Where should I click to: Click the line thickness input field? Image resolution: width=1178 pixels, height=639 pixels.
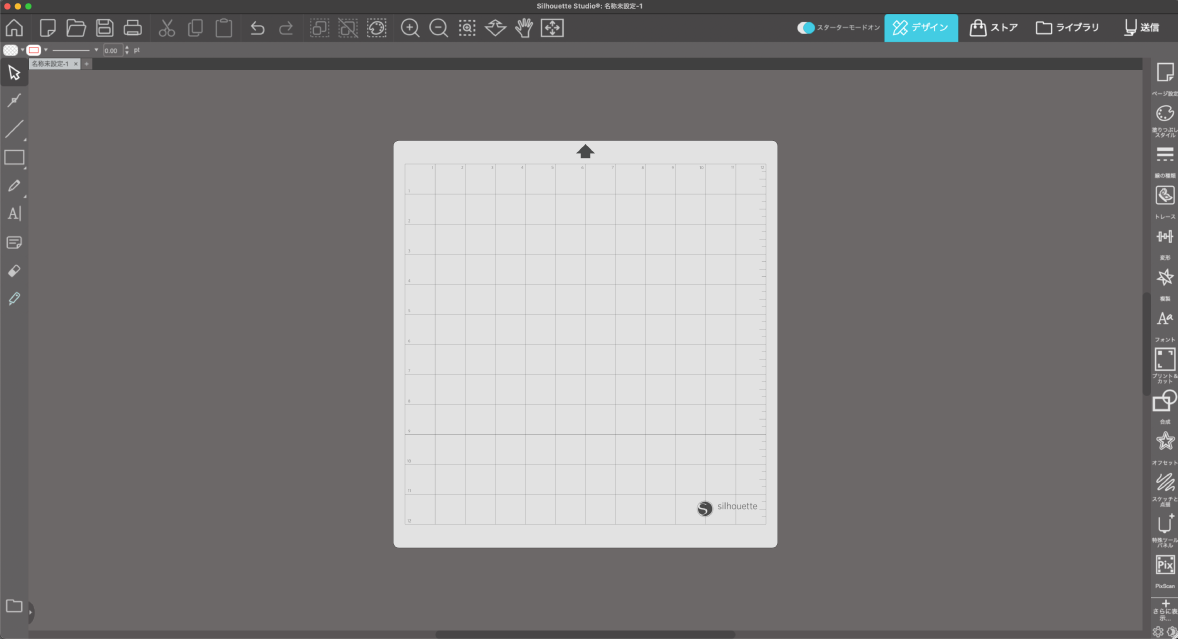pyautogui.click(x=112, y=50)
